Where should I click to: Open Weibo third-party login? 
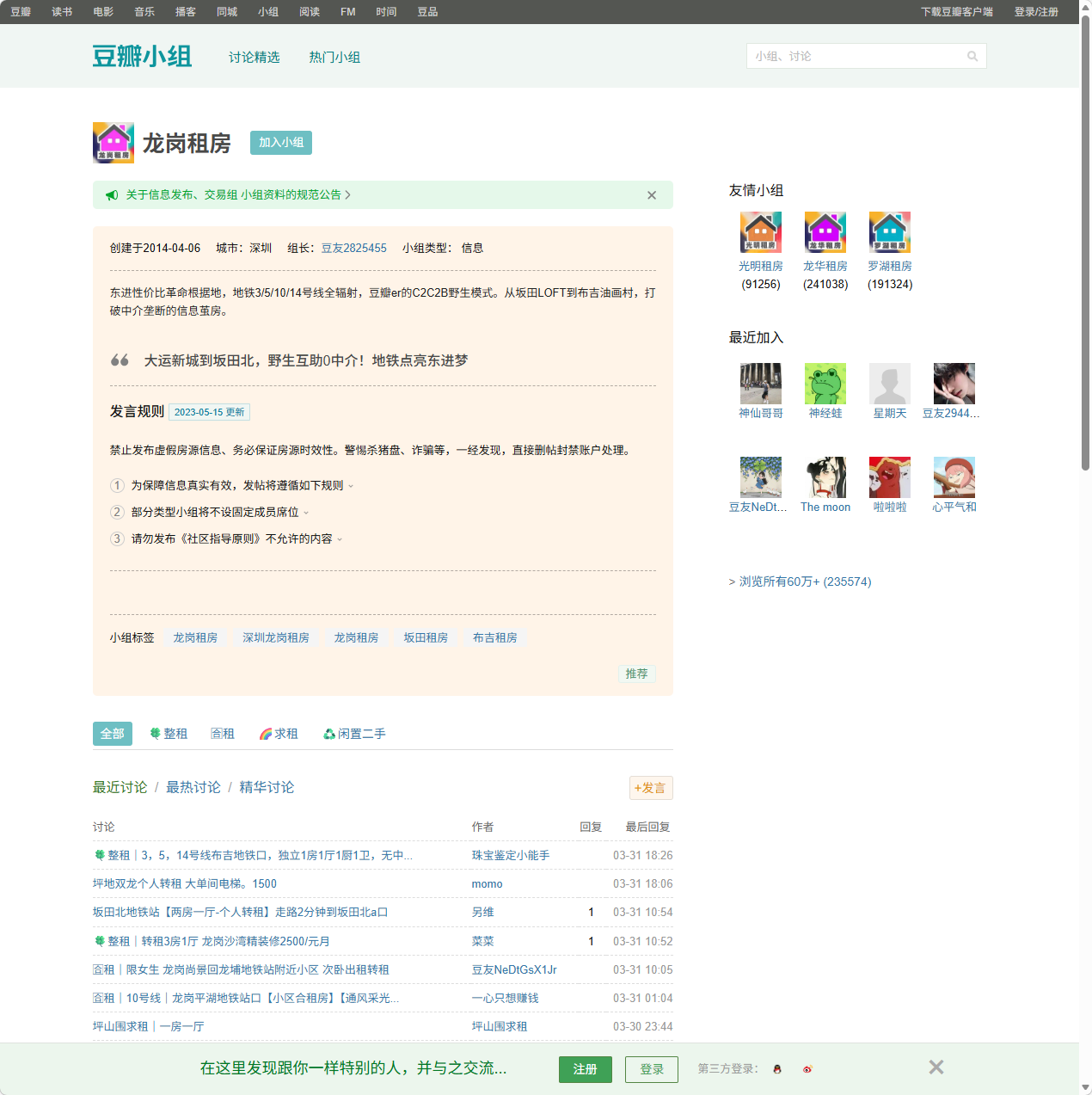coord(807,1069)
